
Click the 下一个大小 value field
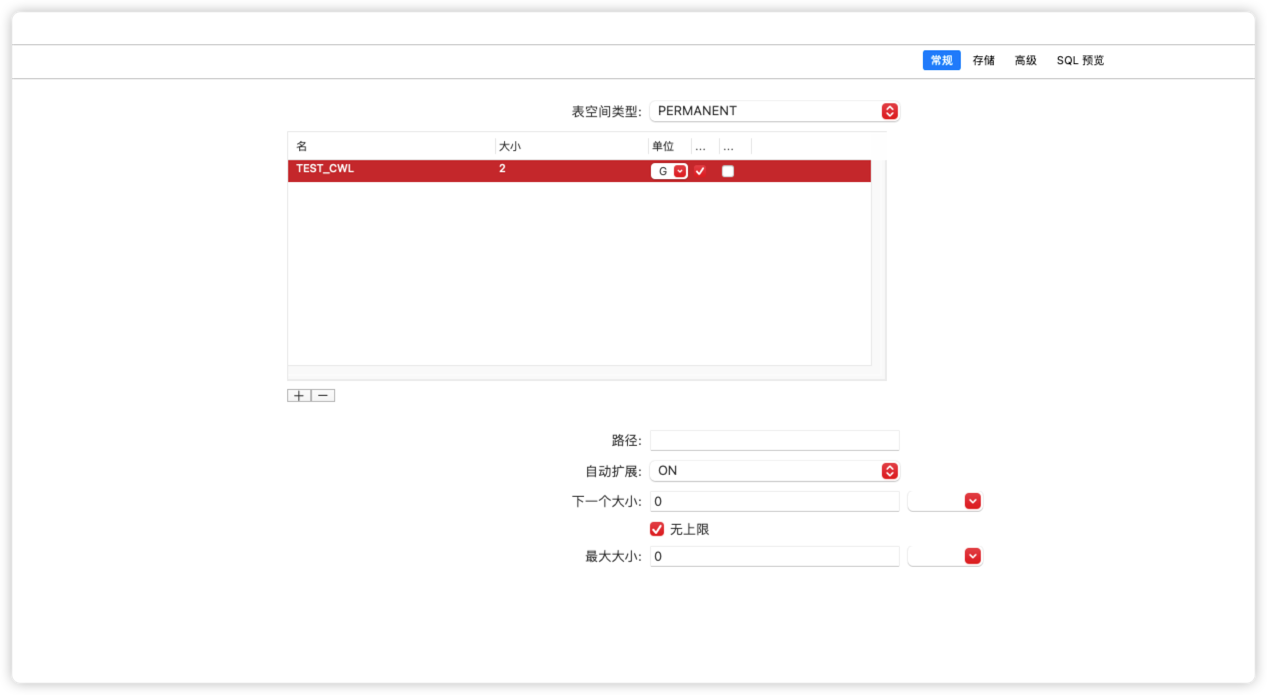click(x=774, y=501)
